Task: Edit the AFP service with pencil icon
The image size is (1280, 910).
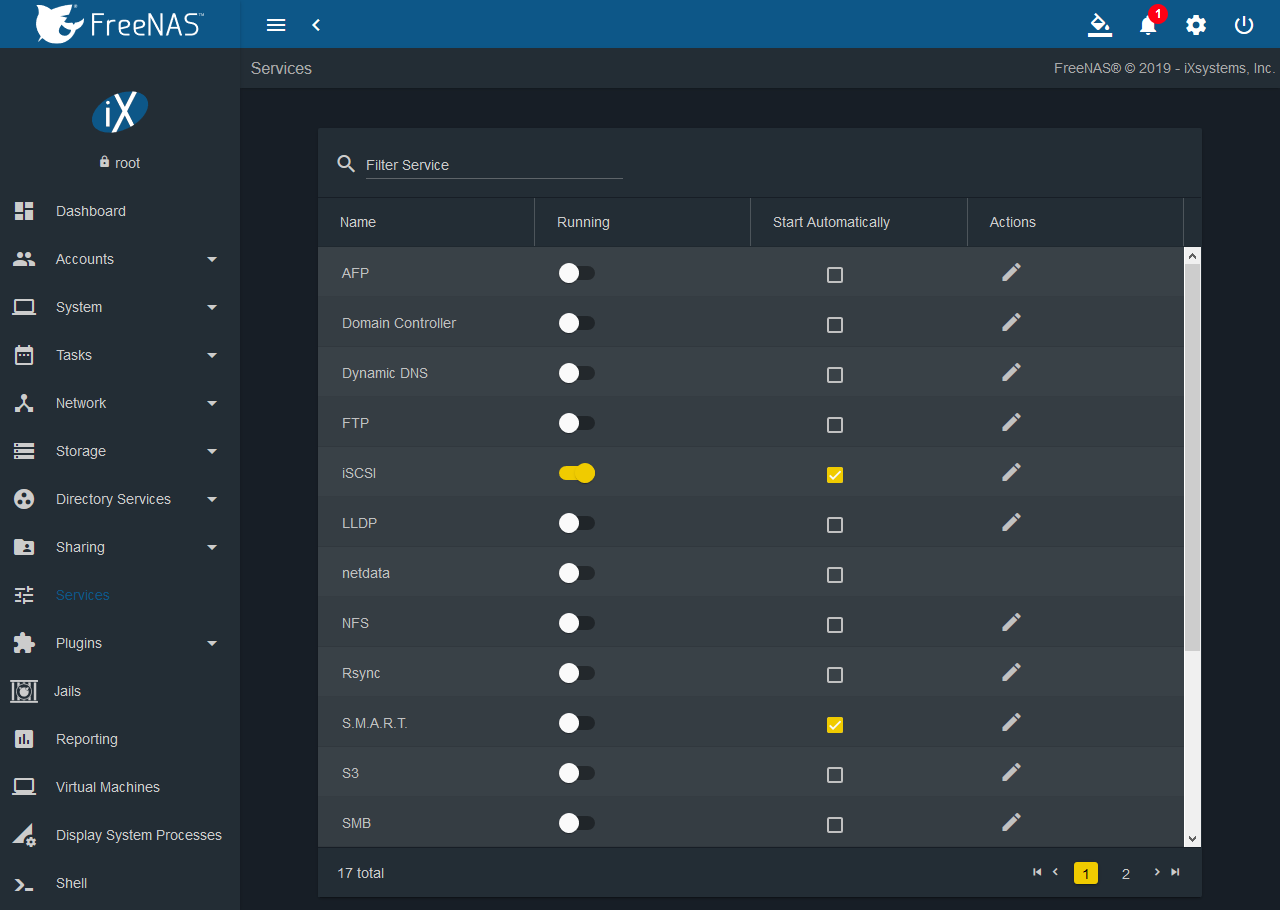Action: click(1011, 272)
